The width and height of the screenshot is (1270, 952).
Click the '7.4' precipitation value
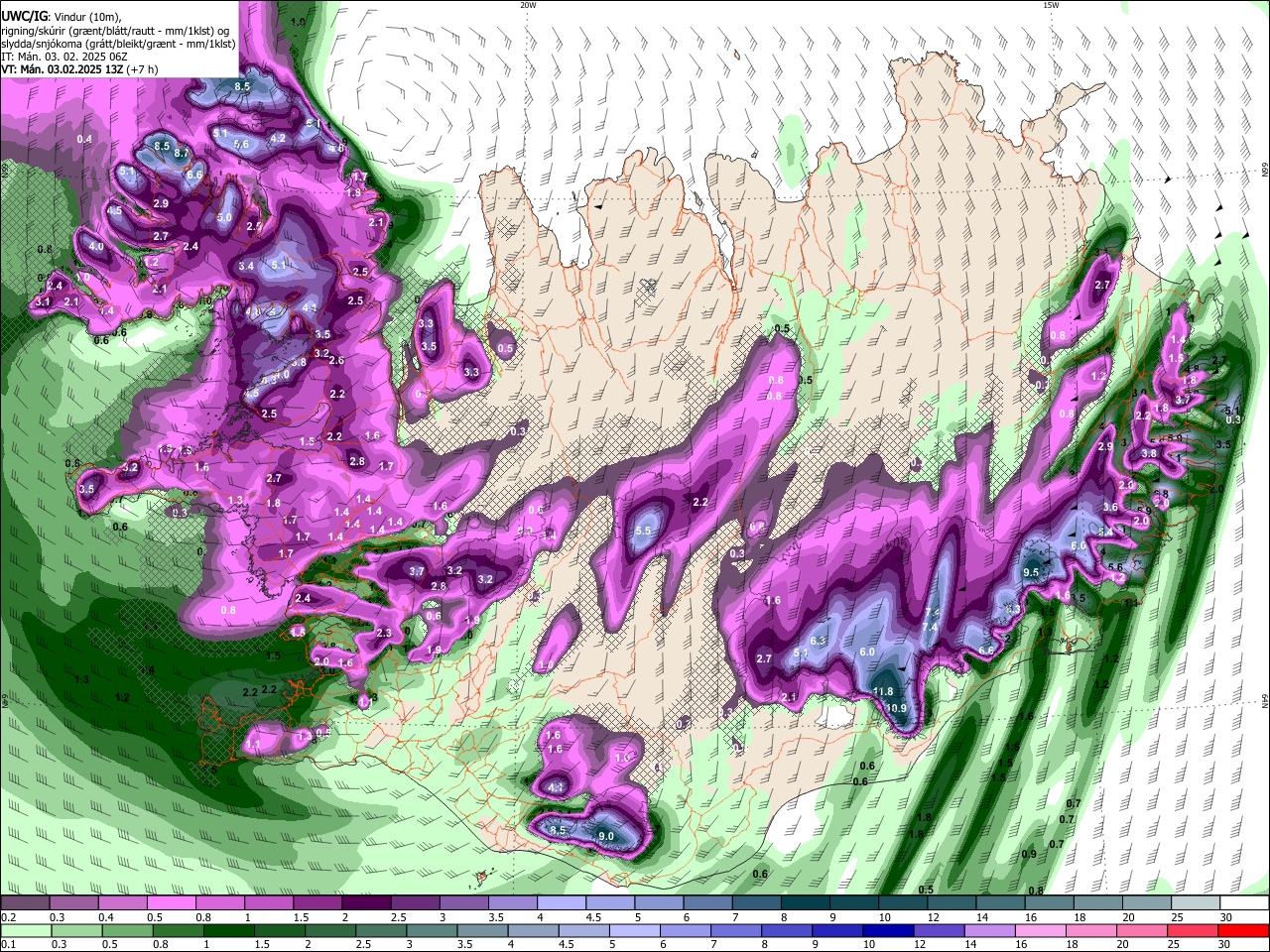pyautogui.click(x=930, y=628)
